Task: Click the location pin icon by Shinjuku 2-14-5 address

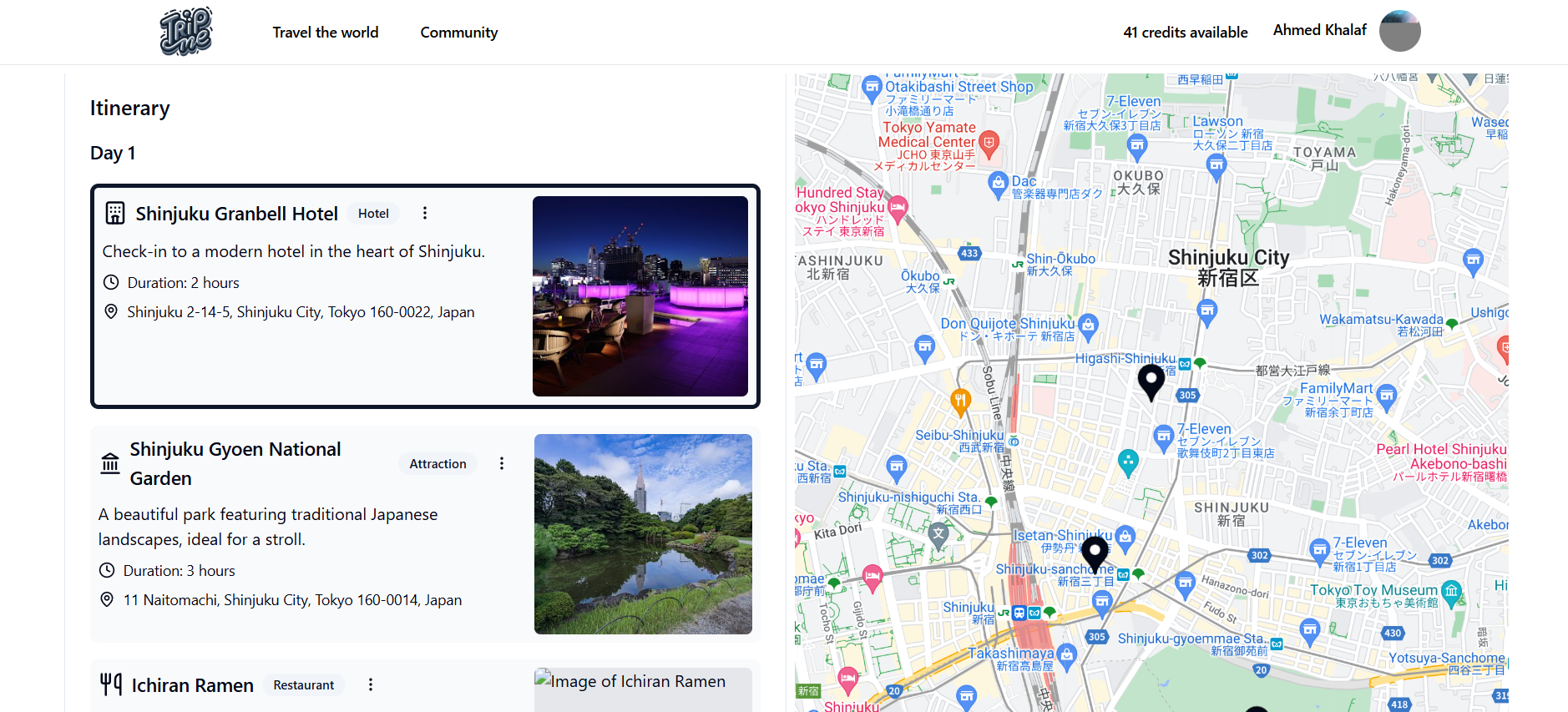Action: tap(110, 311)
